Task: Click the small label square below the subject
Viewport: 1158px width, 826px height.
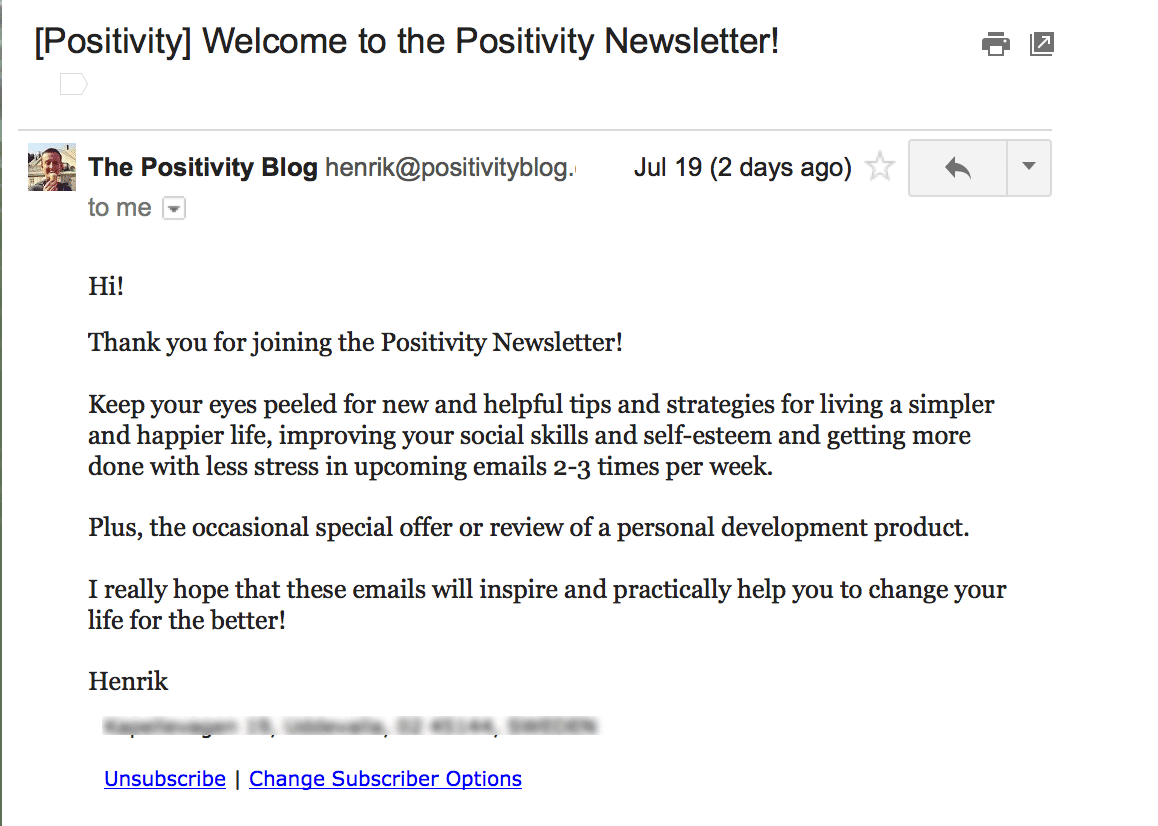Action: (x=73, y=84)
